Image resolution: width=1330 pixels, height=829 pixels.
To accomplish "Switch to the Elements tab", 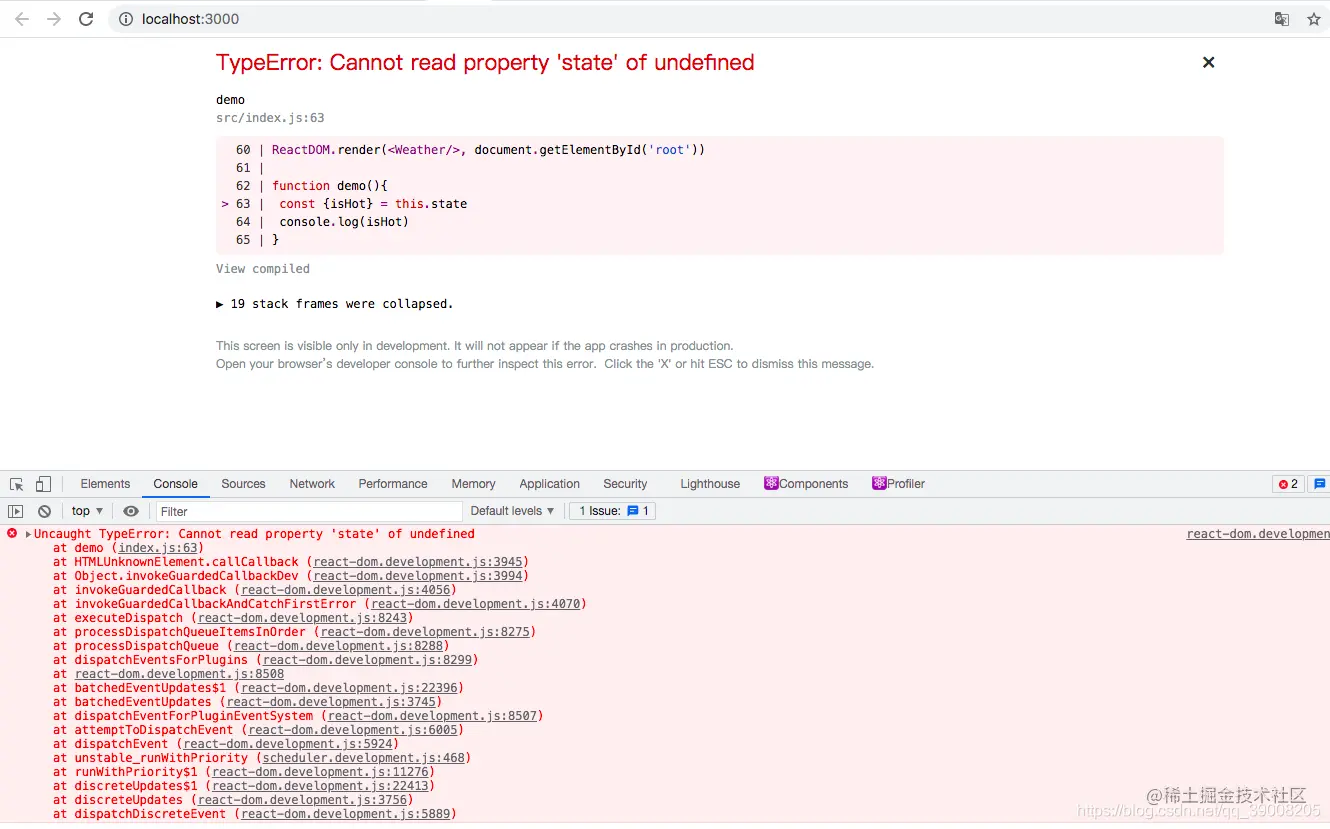I will 105,484.
